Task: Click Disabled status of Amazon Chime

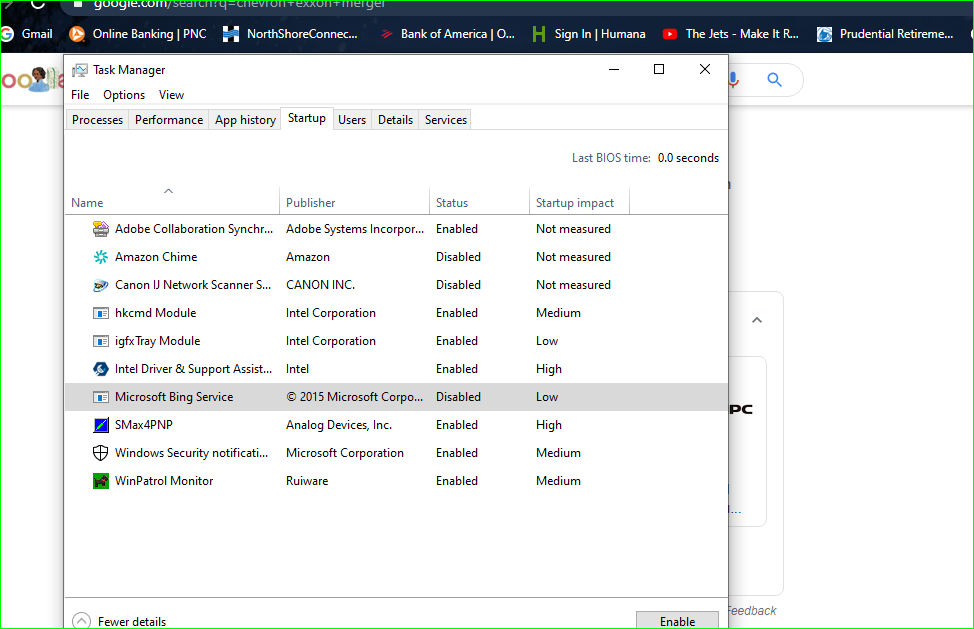Action: 458,257
